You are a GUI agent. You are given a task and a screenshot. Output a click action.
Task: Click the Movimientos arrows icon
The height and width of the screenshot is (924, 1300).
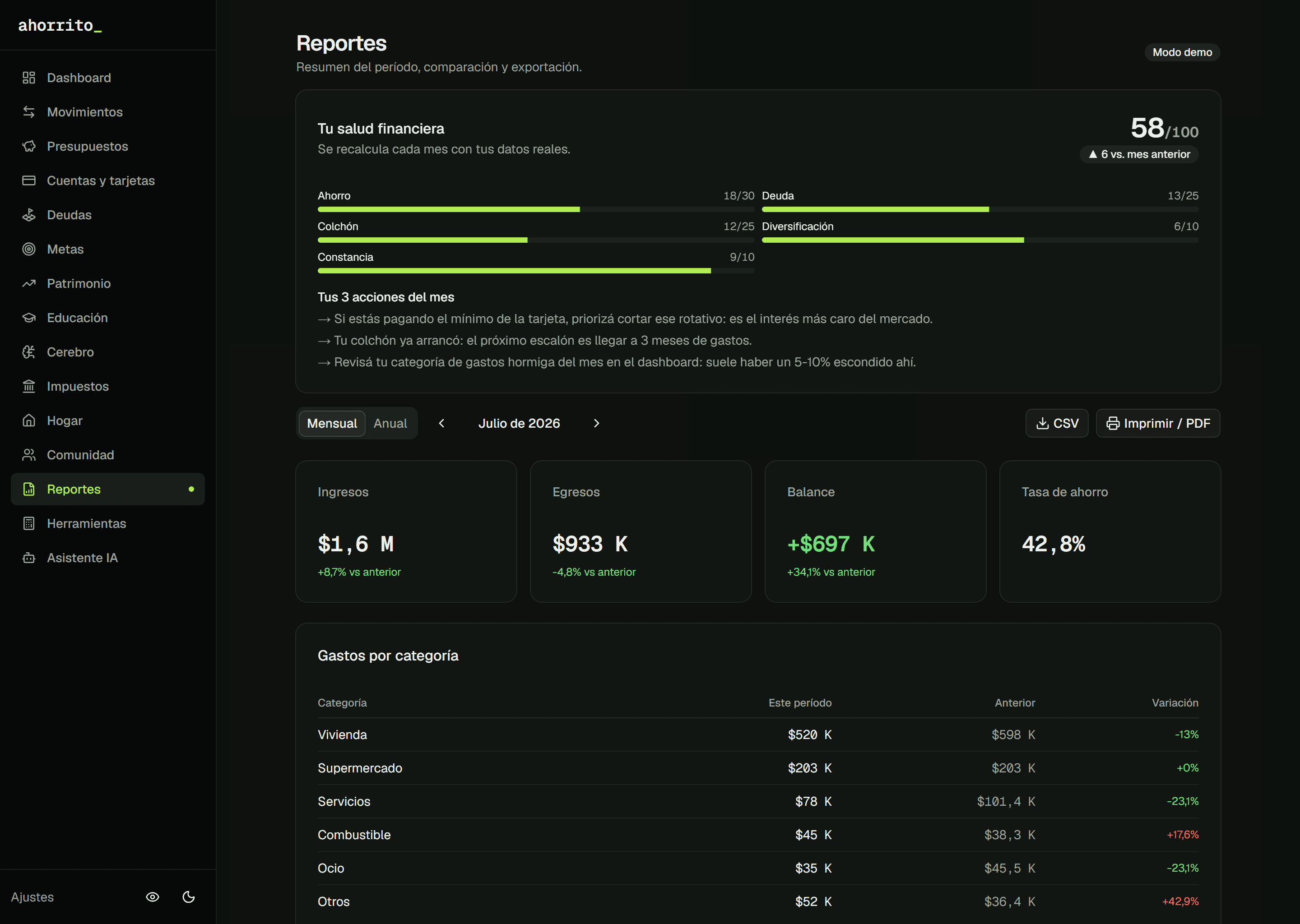[x=29, y=111]
